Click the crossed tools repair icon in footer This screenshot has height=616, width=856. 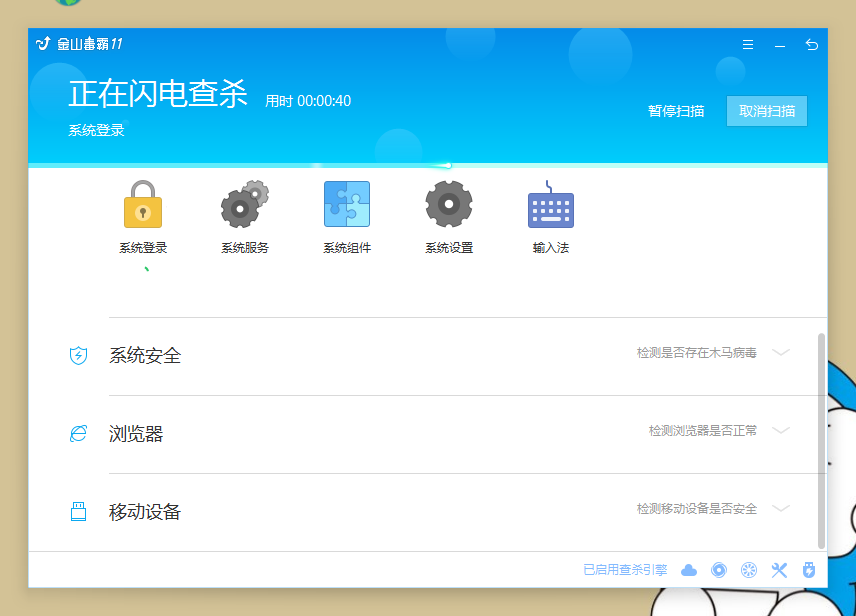point(779,570)
